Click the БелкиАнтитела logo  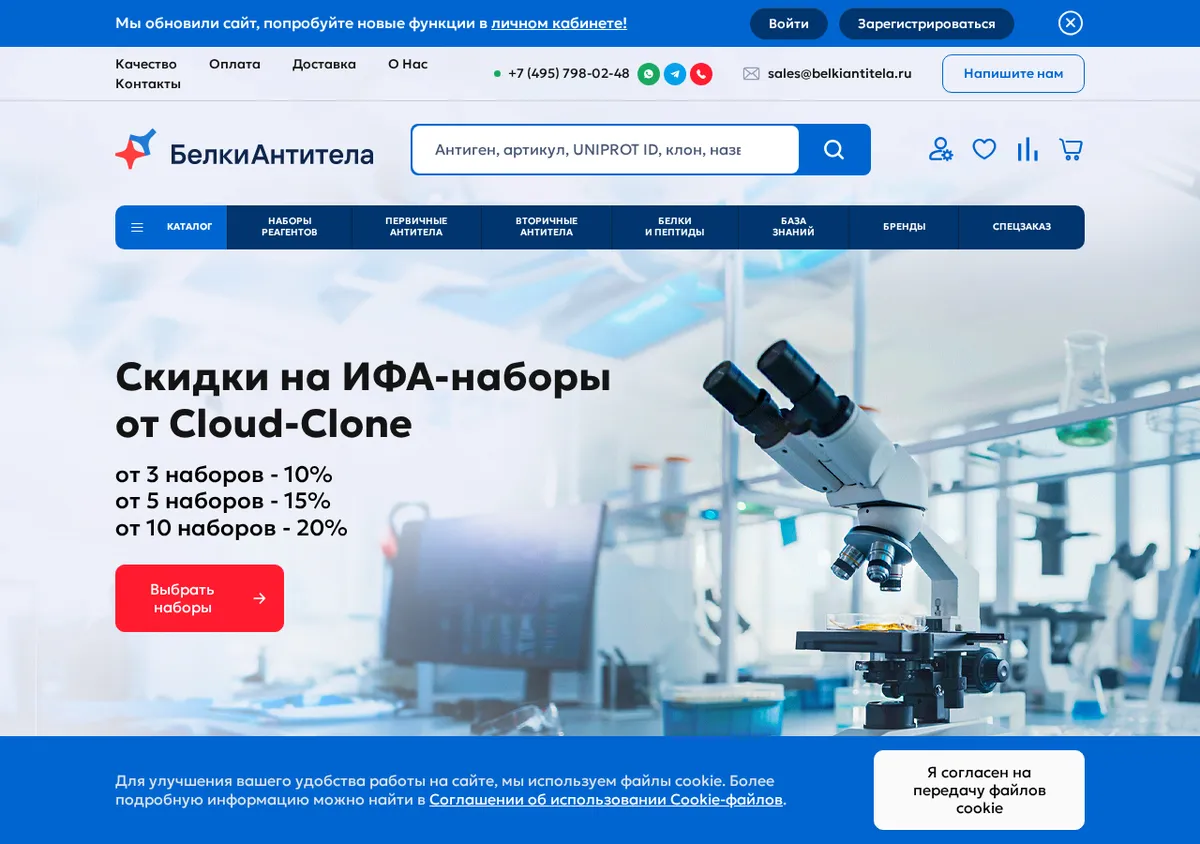(244, 150)
